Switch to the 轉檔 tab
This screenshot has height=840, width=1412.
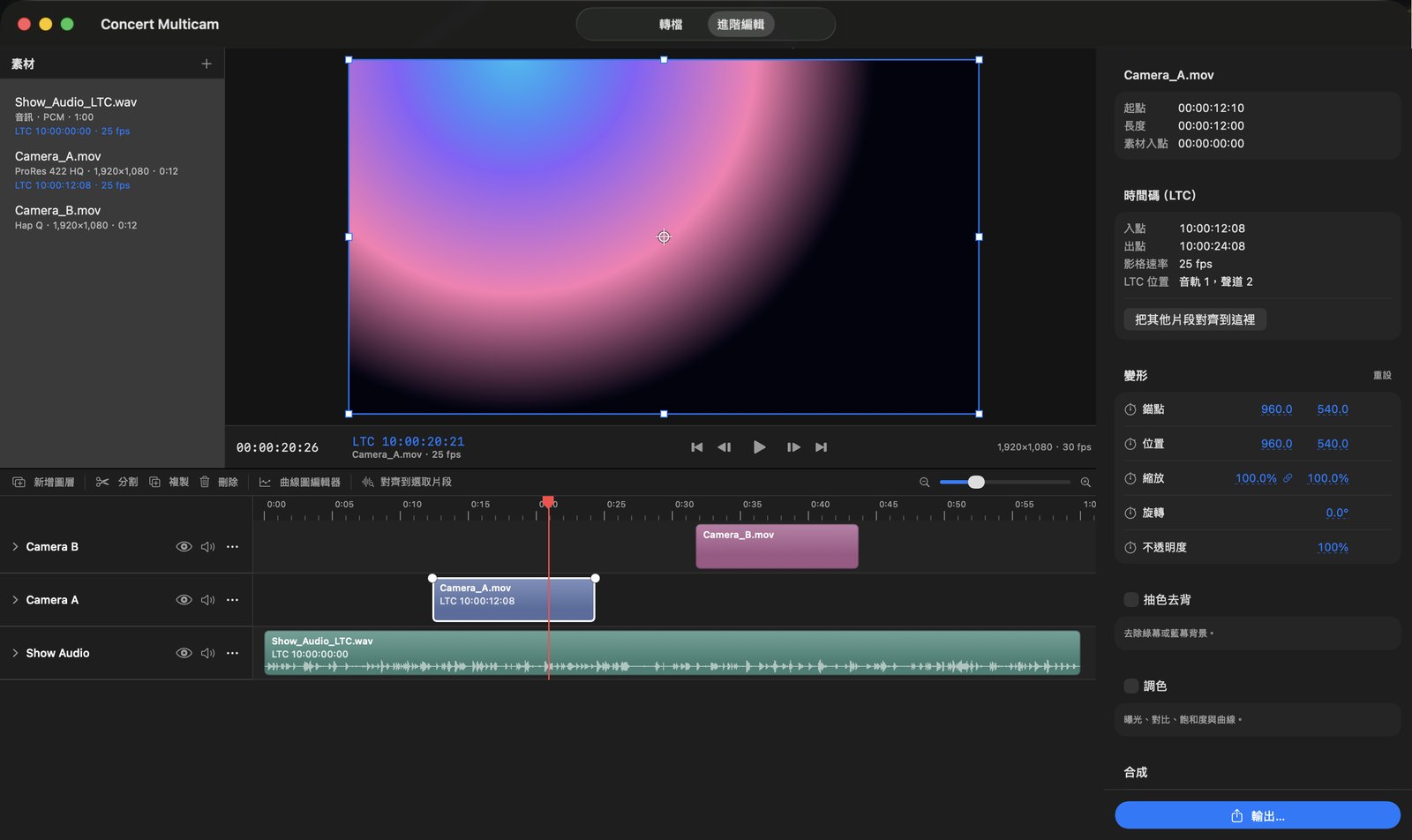[x=671, y=25]
